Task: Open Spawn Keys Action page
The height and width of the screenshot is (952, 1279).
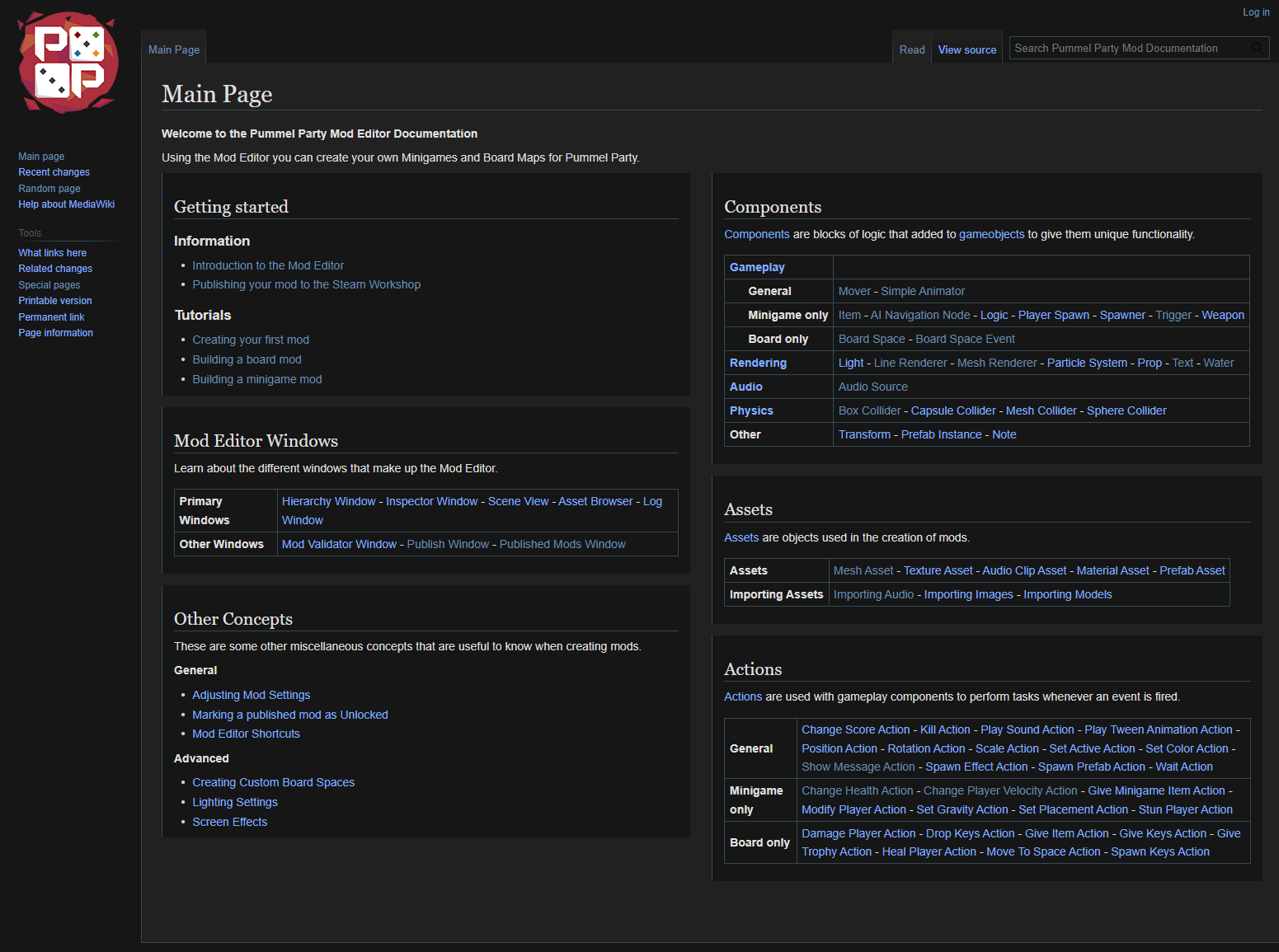Action: (x=1160, y=851)
